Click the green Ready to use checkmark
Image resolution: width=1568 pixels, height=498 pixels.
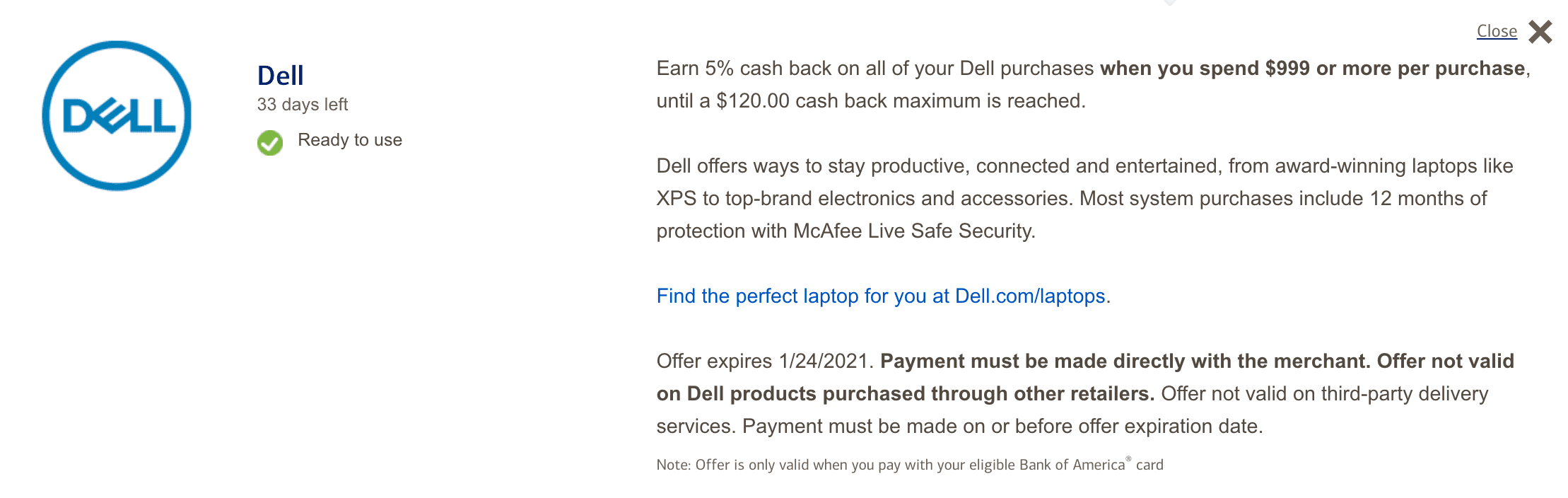click(x=269, y=142)
